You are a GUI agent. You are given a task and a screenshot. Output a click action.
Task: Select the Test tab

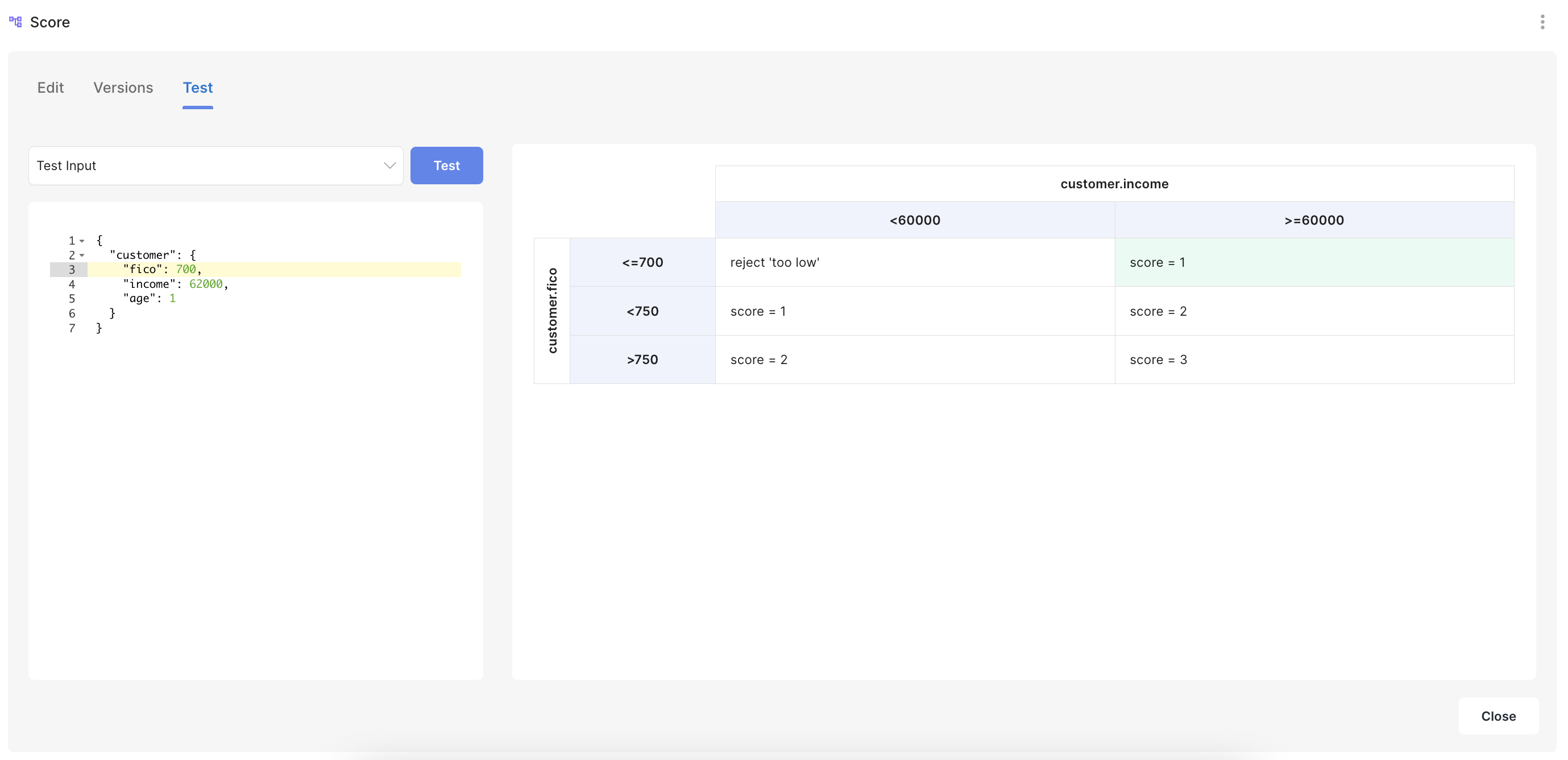coord(198,88)
